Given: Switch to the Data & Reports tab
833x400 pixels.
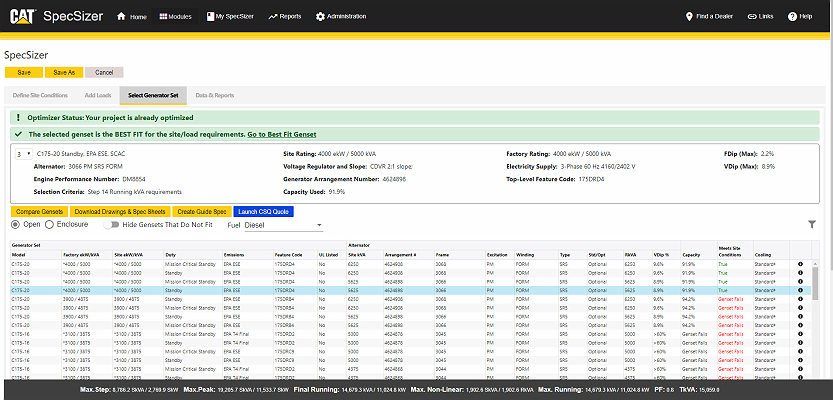Looking at the screenshot, I should (x=215, y=95).
